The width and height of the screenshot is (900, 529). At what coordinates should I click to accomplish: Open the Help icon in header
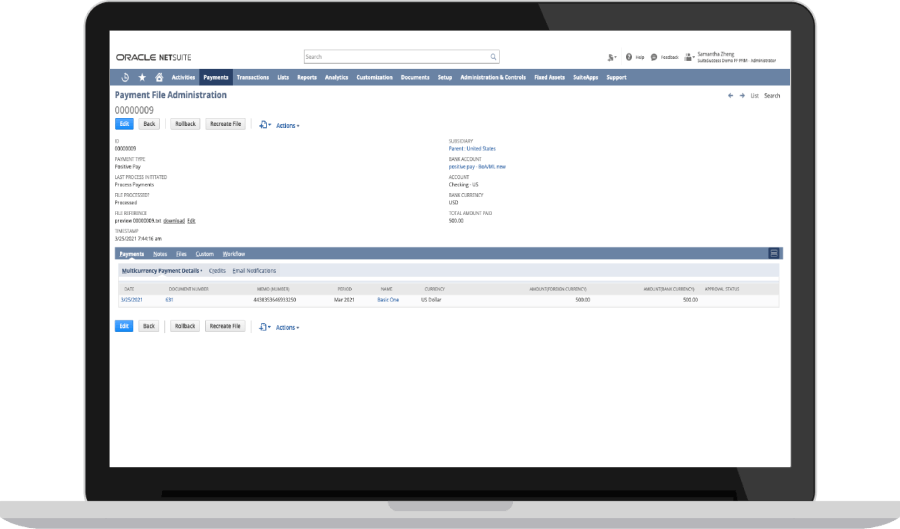click(629, 57)
